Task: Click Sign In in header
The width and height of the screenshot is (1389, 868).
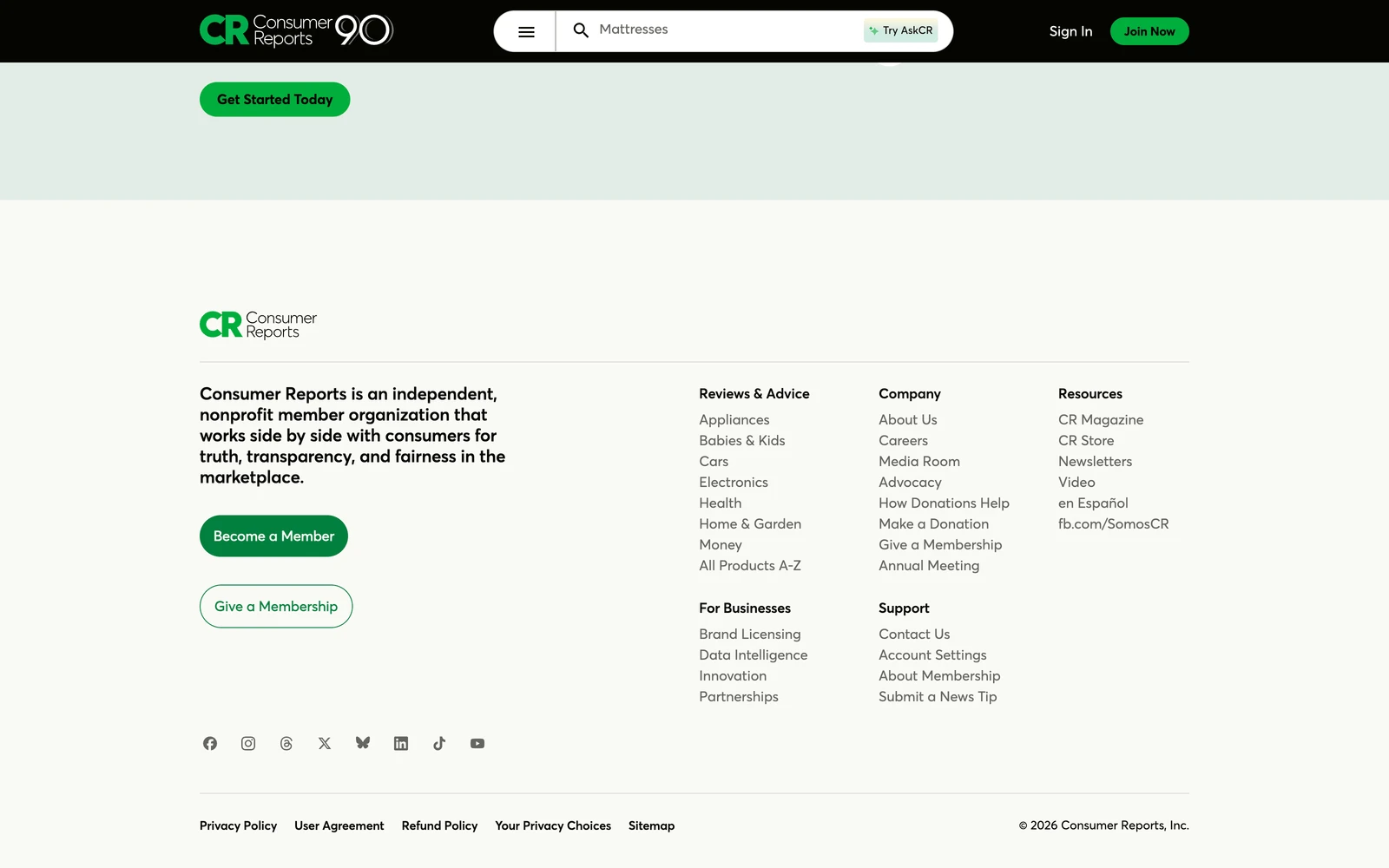Action: click(x=1070, y=31)
